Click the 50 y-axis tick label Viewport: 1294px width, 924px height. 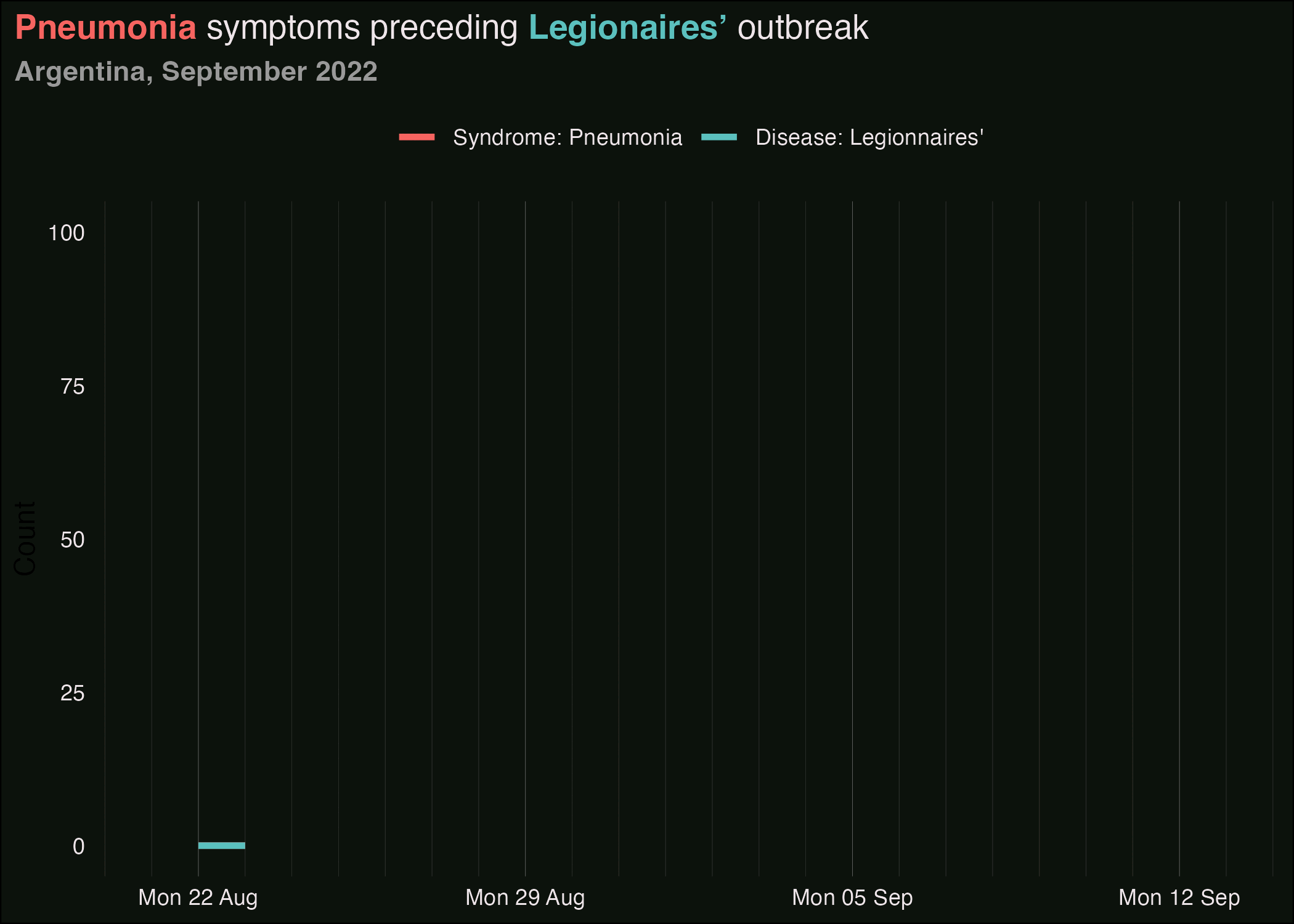pos(72,540)
